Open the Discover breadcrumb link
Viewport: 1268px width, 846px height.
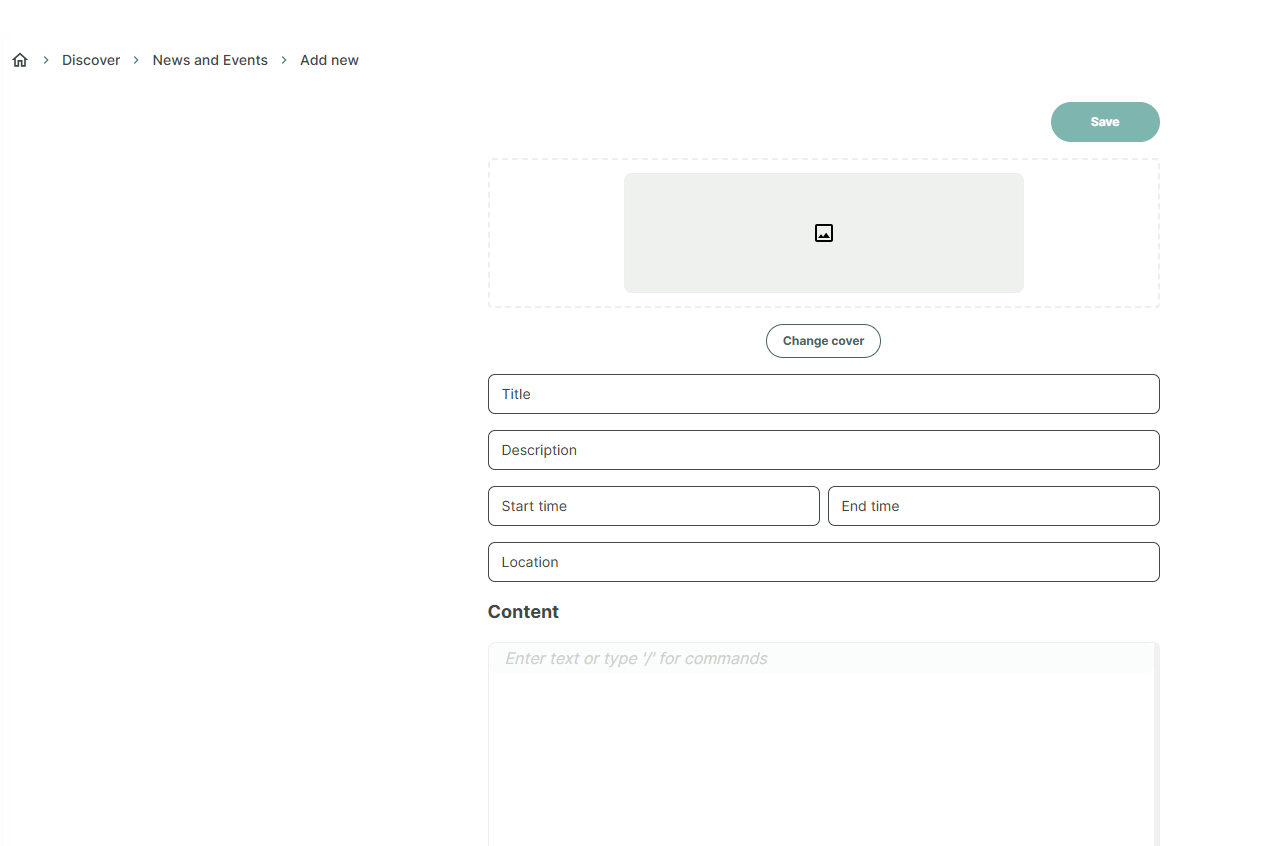(x=91, y=60)
